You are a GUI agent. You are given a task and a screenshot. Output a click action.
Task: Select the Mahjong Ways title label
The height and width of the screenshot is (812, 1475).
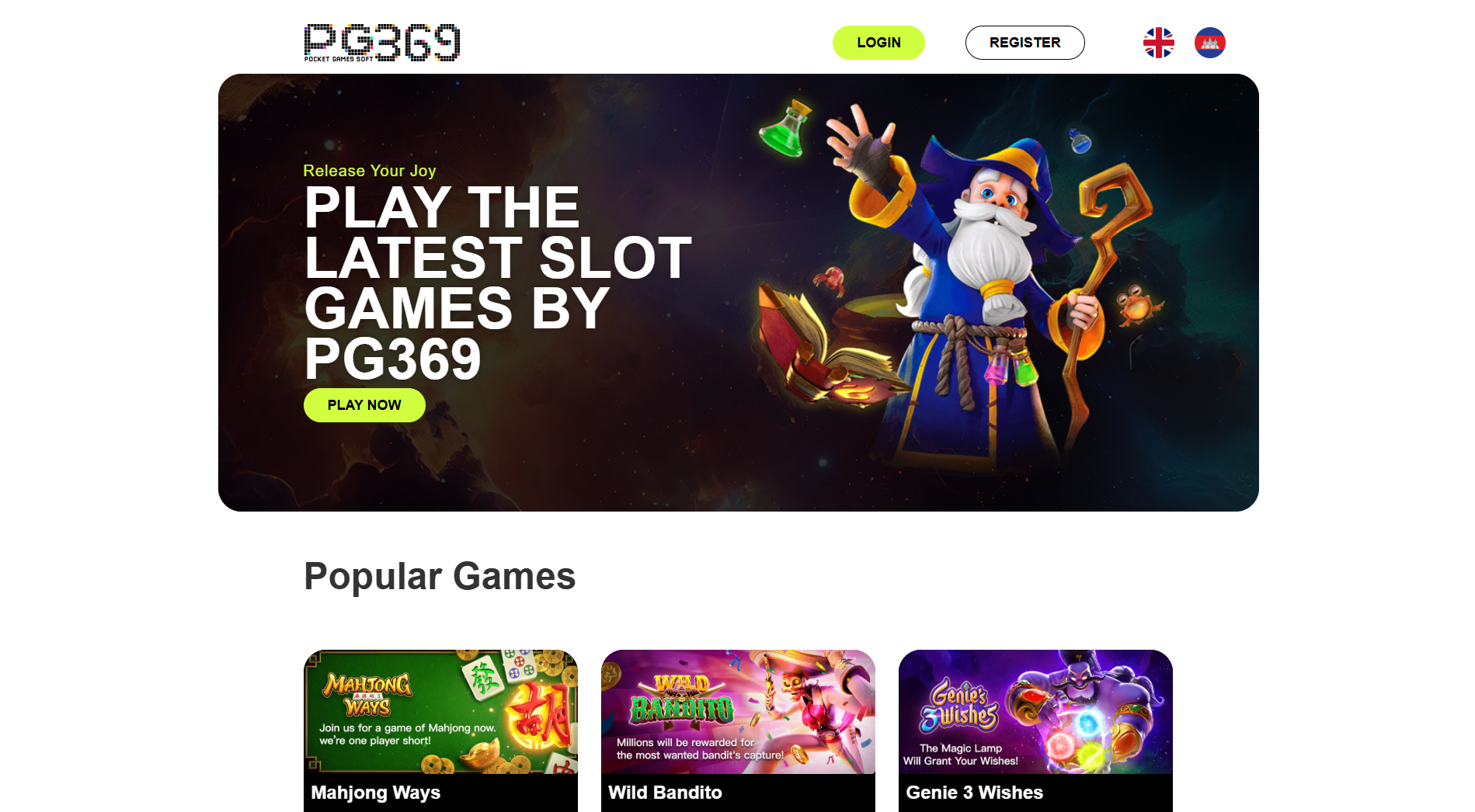[376, 793]
